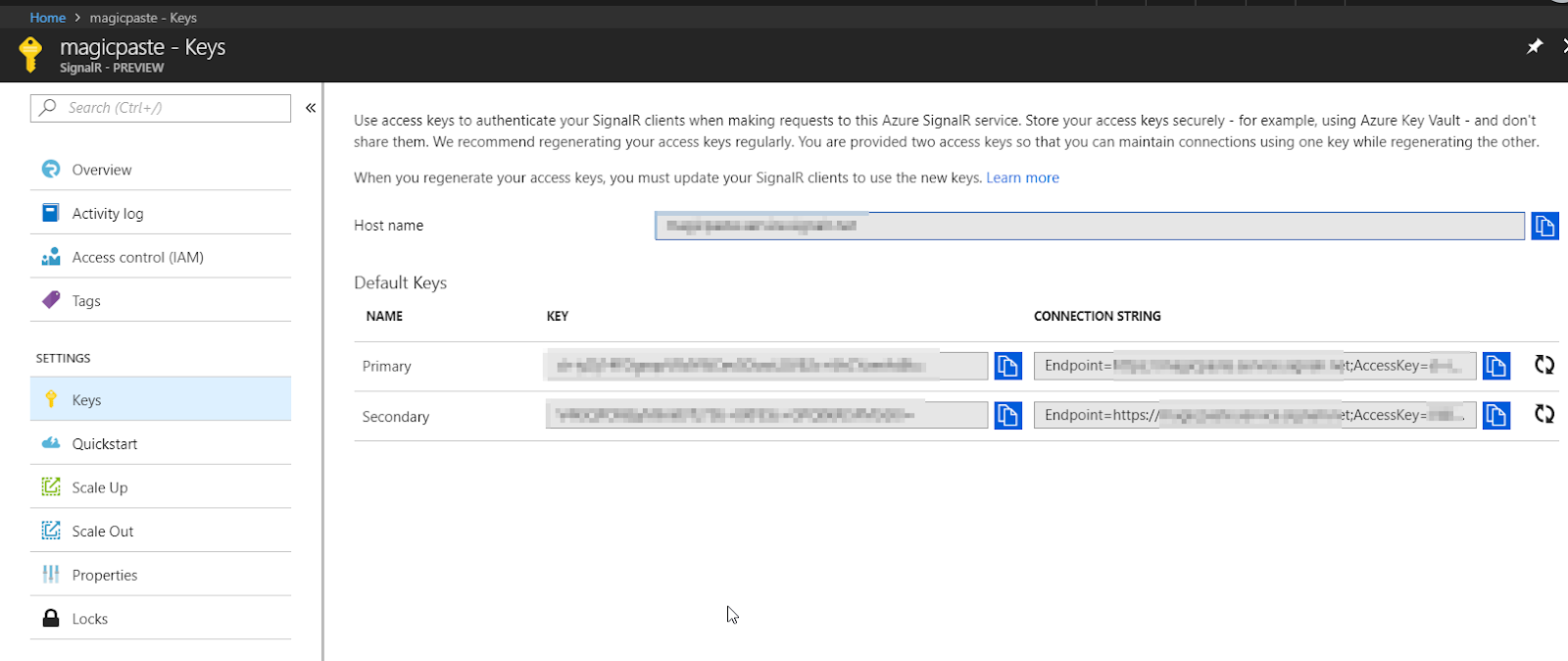The height and width of the screenshot is (661, 1568).
Task: Open the Quickstart page
Action: click(x=161, y=443)
